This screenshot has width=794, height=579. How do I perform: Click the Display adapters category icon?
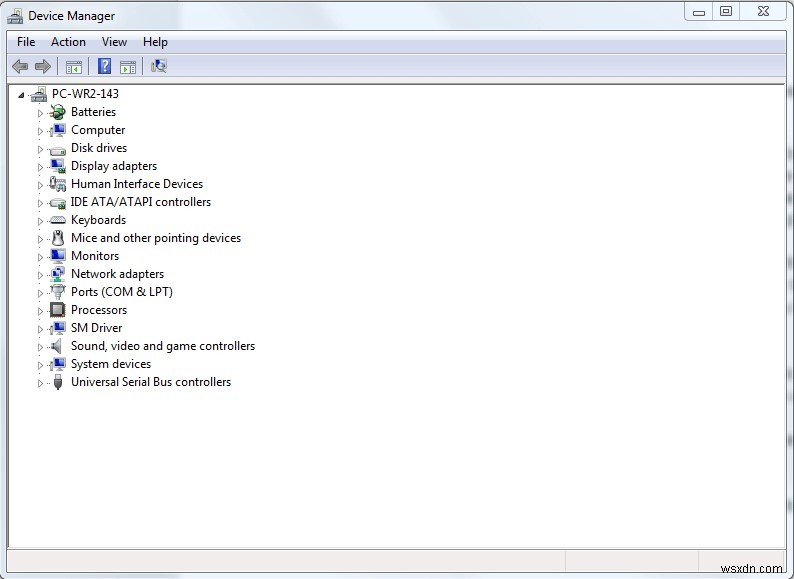58,166
